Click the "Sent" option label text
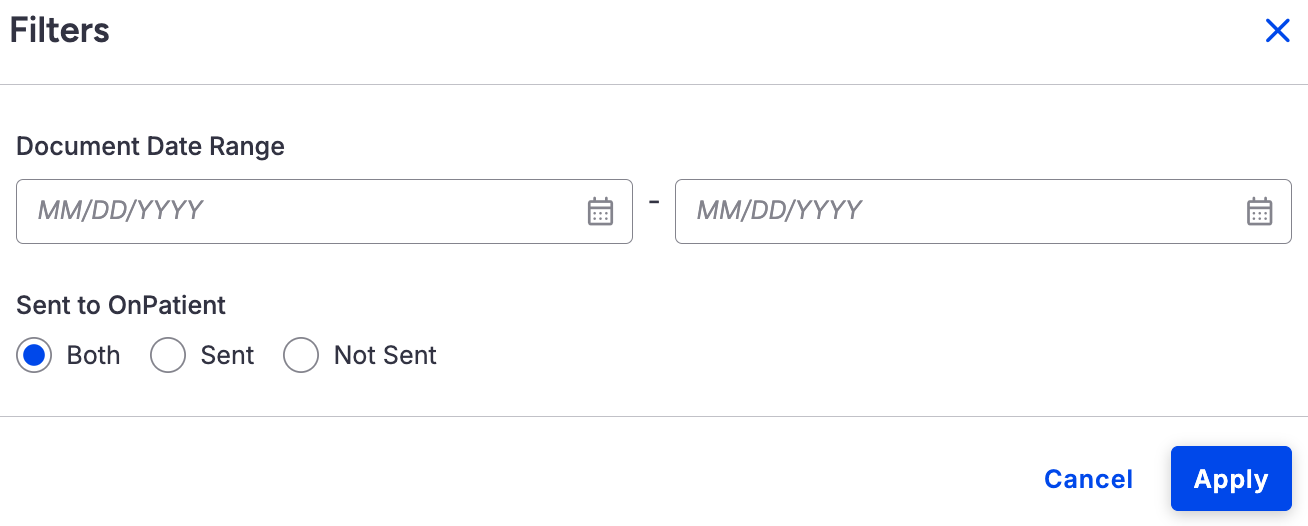 coord(227,355)
